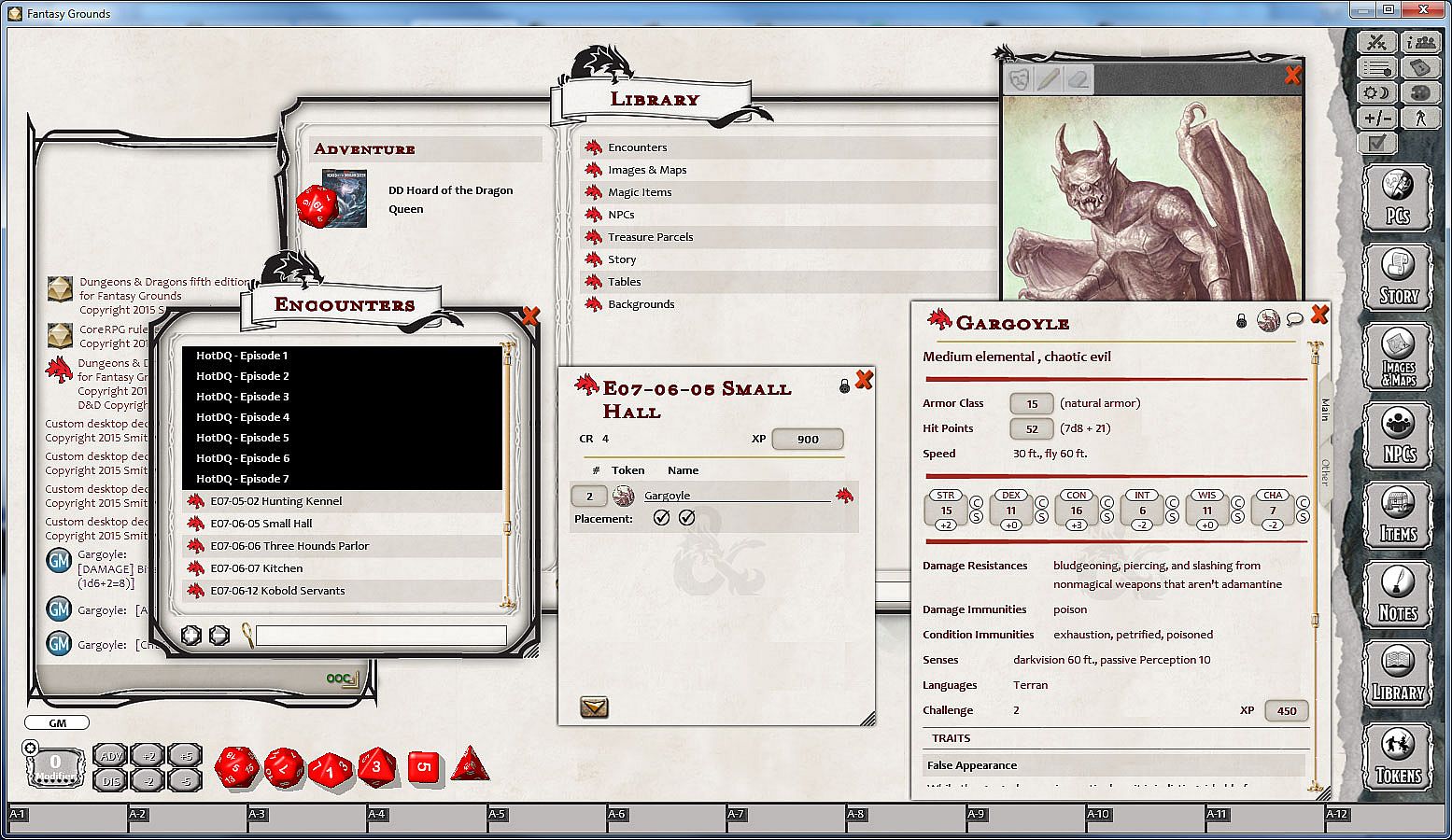Click the Armor Class value 15

pos(1032,404)
